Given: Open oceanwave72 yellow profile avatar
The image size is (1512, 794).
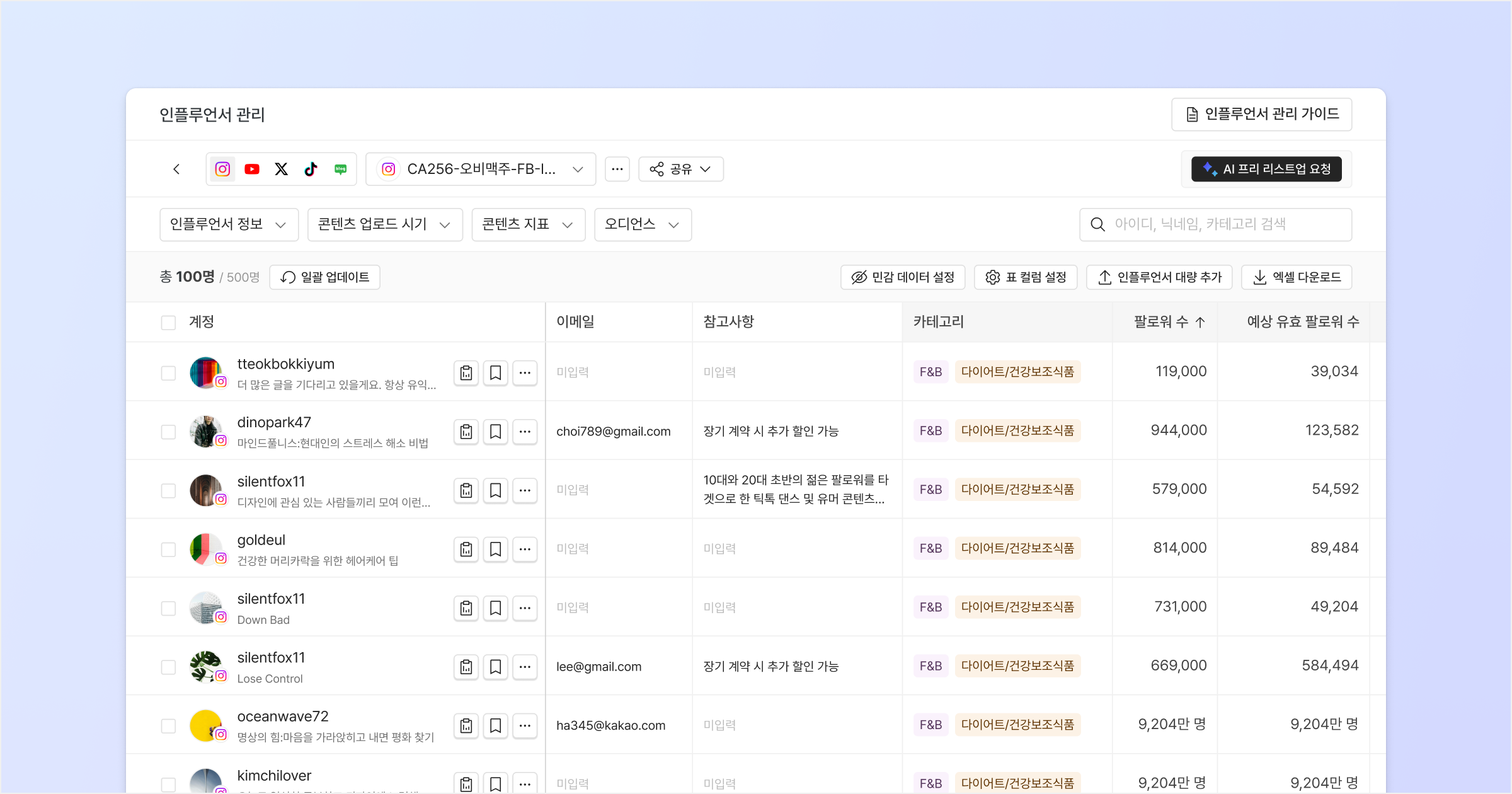Looking at the screenshot, I should (x=206, y=725).
